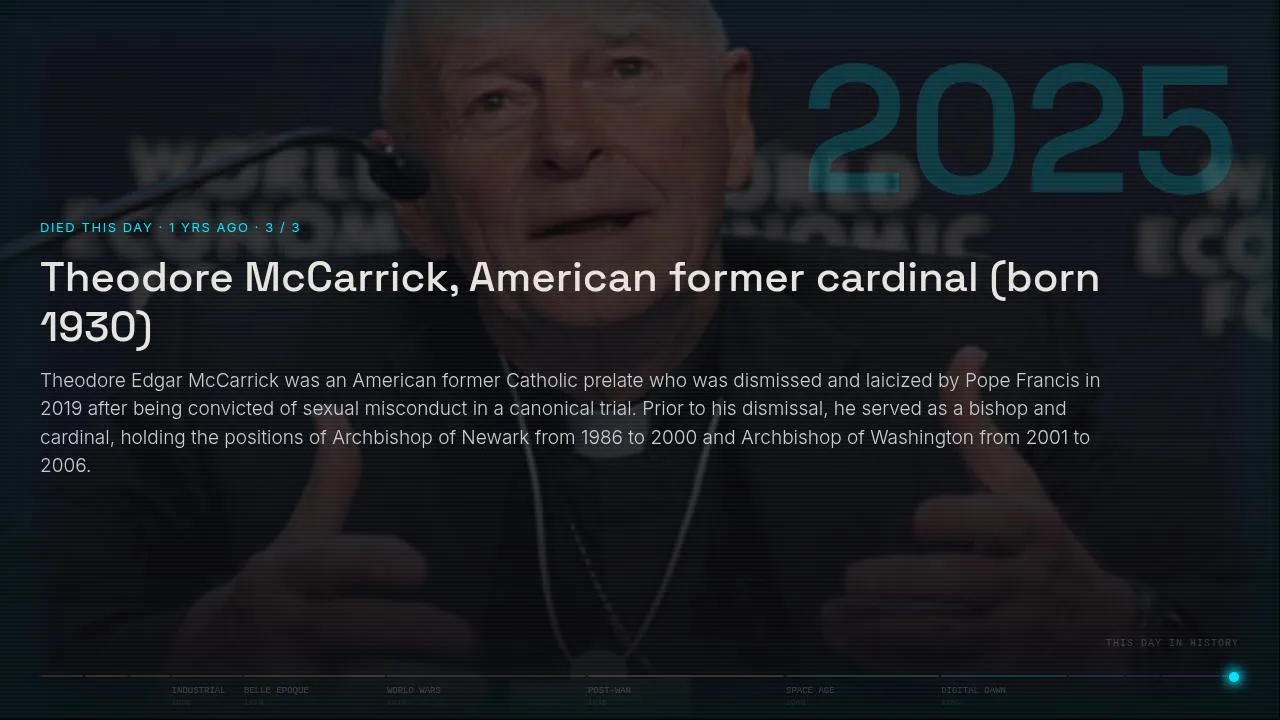Click the Theodore McCarrick headline

[x=570, y=302]
